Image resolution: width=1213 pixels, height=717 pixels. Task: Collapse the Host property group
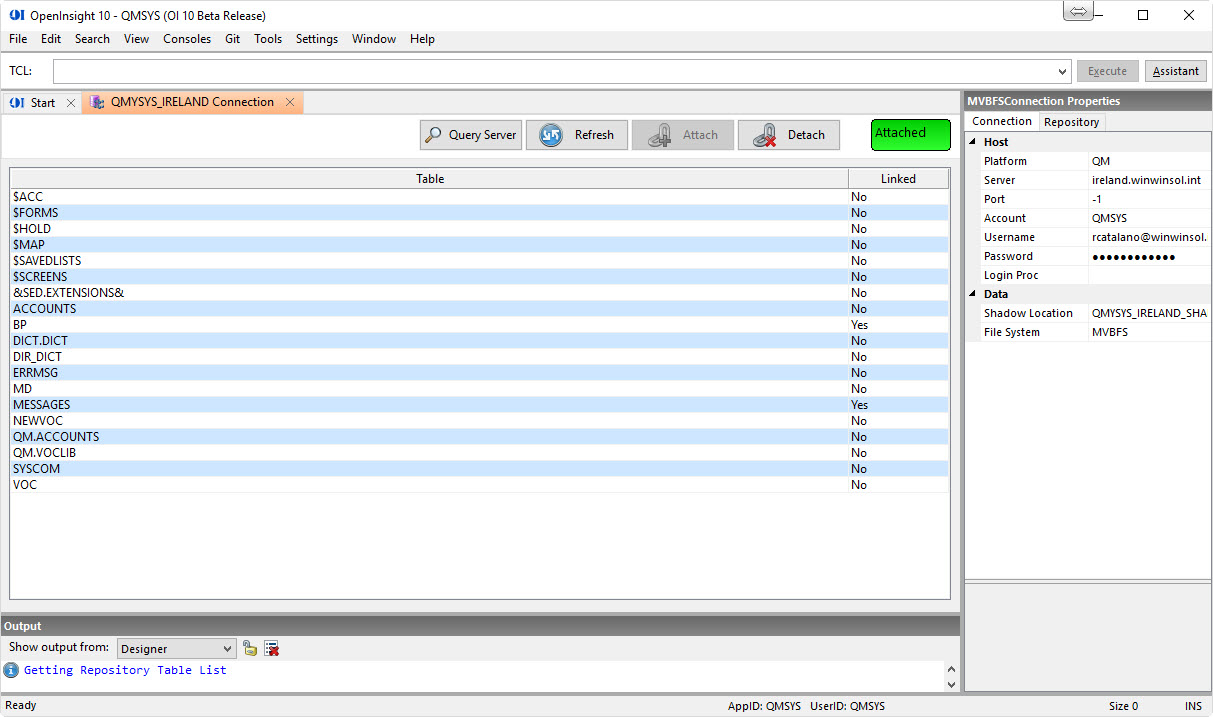click(x=972, y=142)
